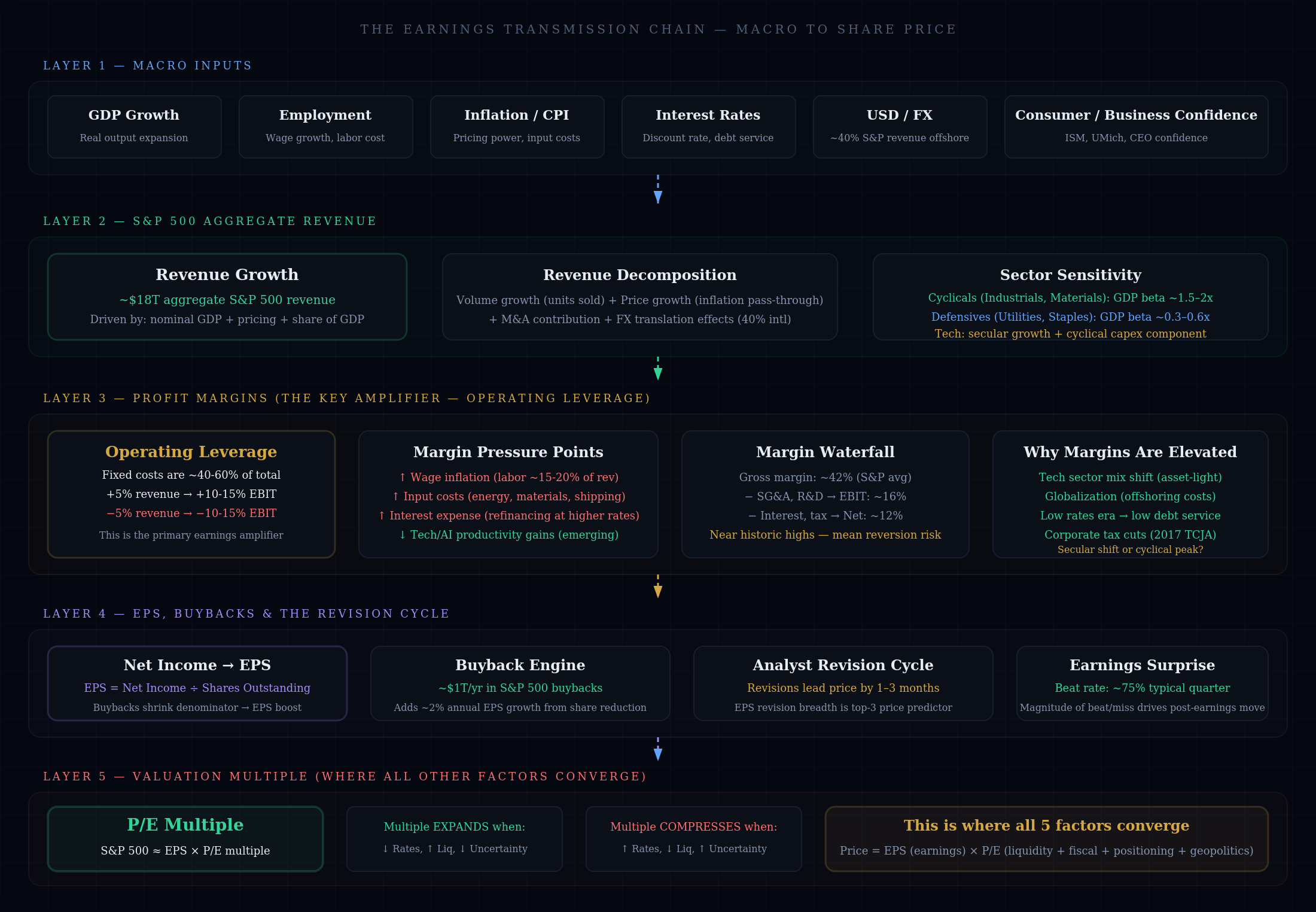1316x912 pixels.
Task: Click the blue arrow below Layer 1
Action: tap(658, 193)
